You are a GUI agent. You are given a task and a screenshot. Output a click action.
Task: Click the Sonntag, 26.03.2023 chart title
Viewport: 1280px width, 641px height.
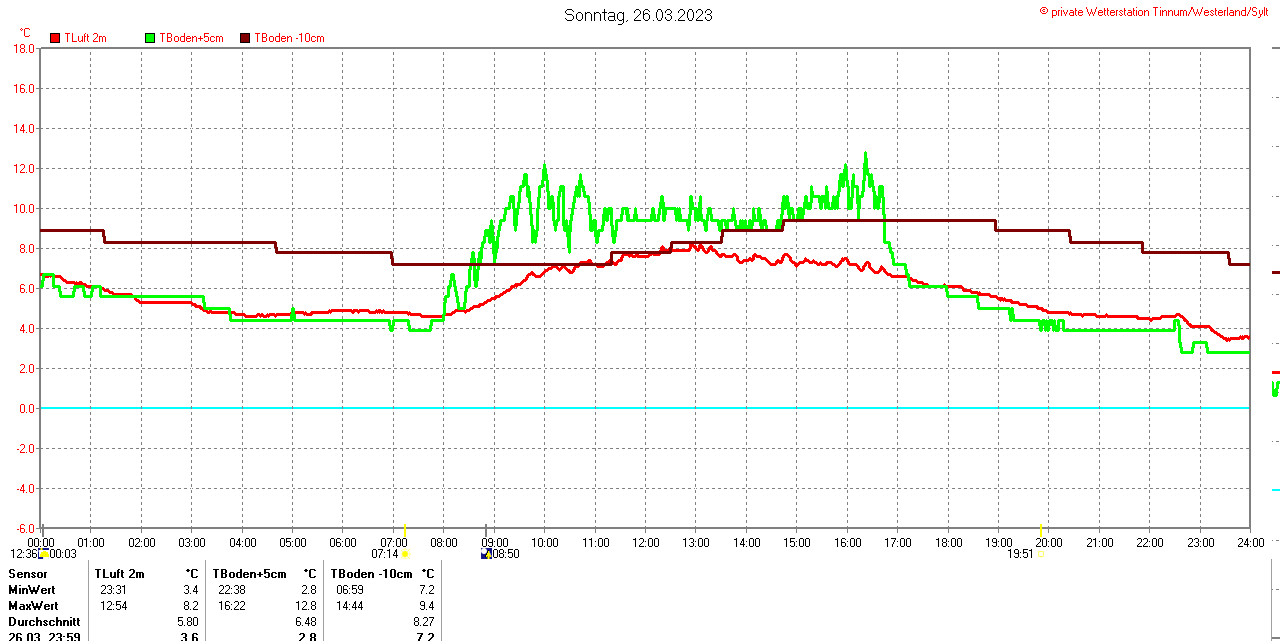pos(638,15)
